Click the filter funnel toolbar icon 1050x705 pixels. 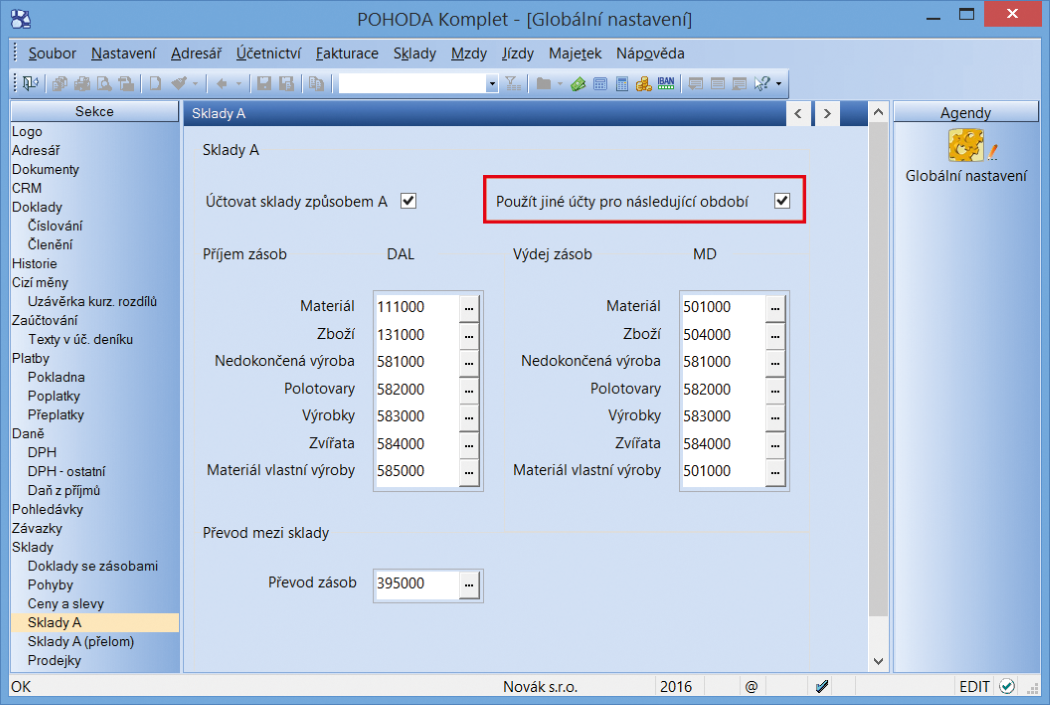(x=513, y=84)
